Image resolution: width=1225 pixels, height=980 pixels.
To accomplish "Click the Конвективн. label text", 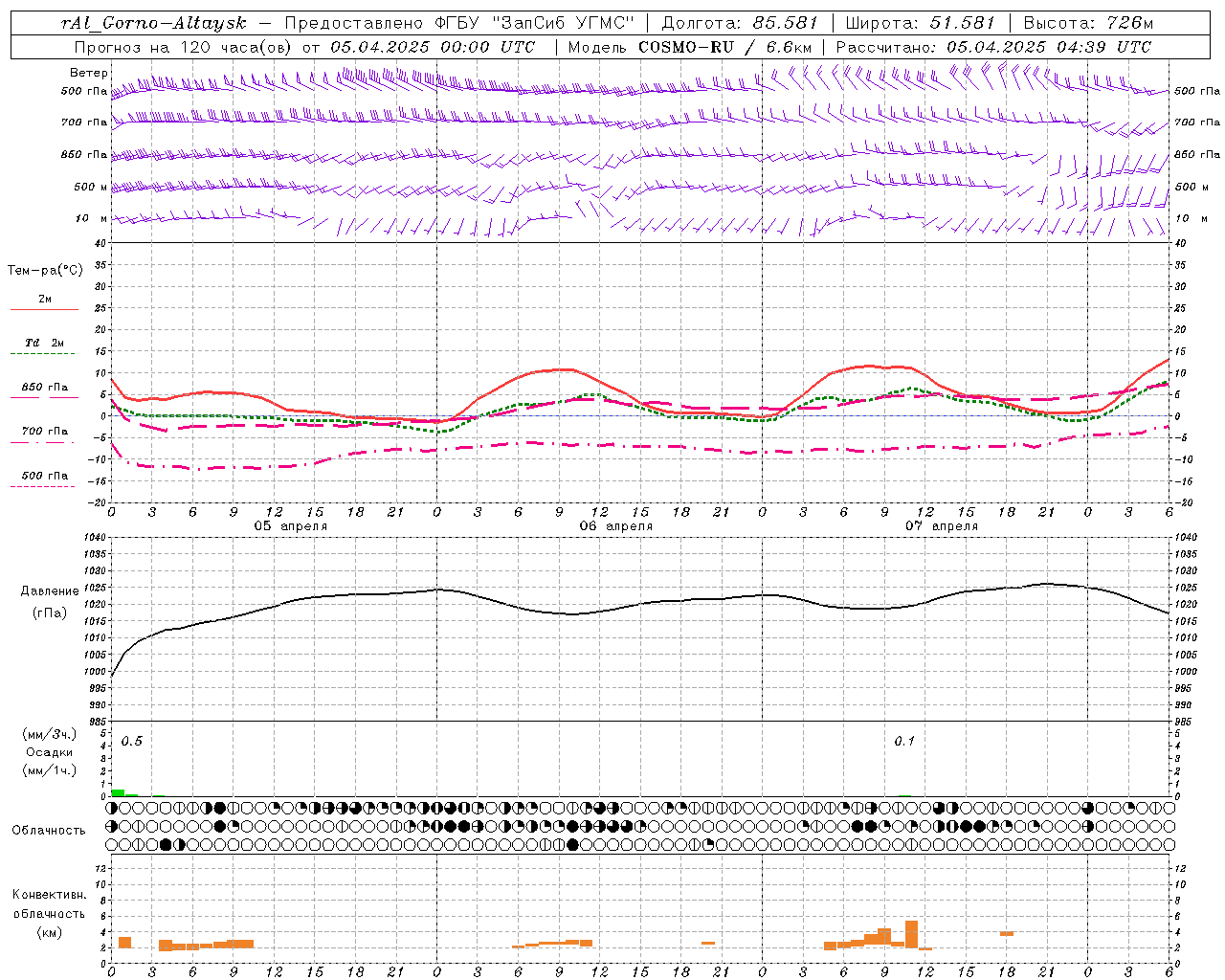I will pos(49,895).
